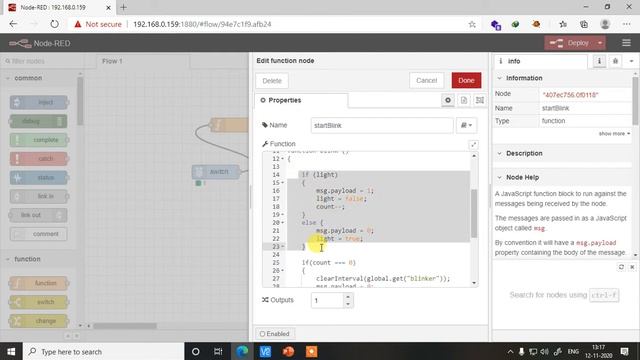Select the catch node in palette

[39, 159]
